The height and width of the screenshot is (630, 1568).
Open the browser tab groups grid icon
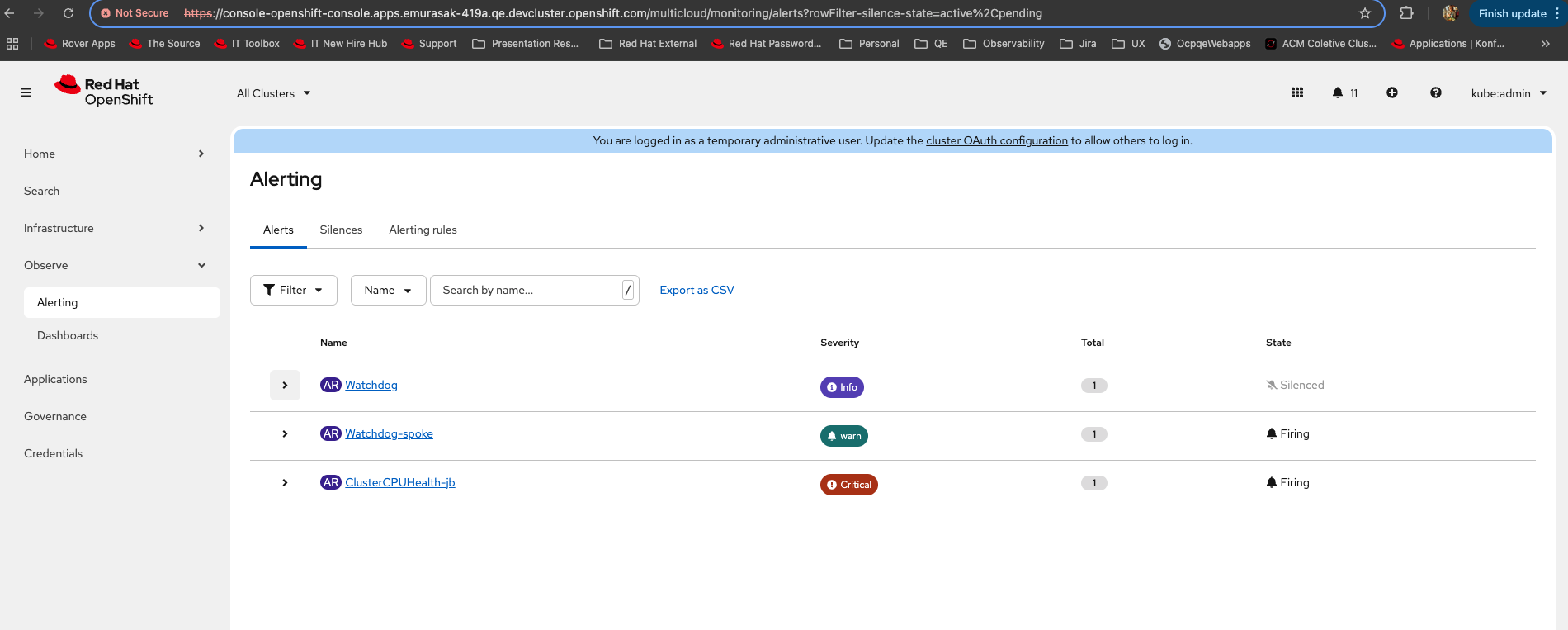point(12,44)
